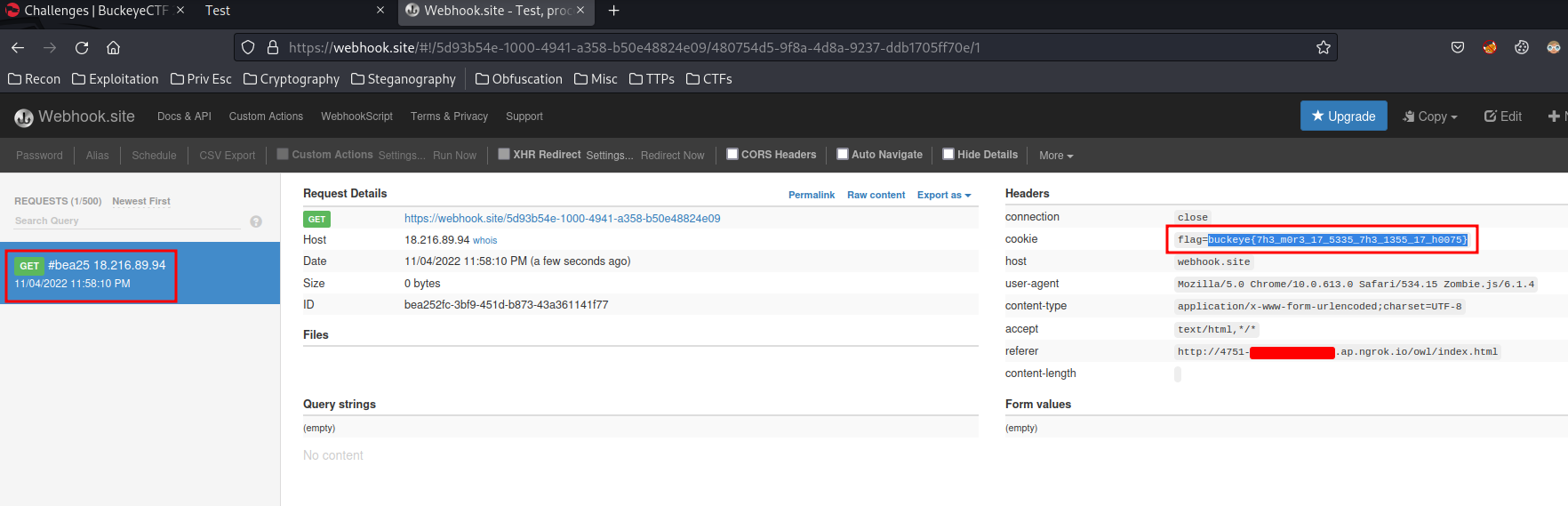Open the Priv Esc bookmarks folder

201,79
